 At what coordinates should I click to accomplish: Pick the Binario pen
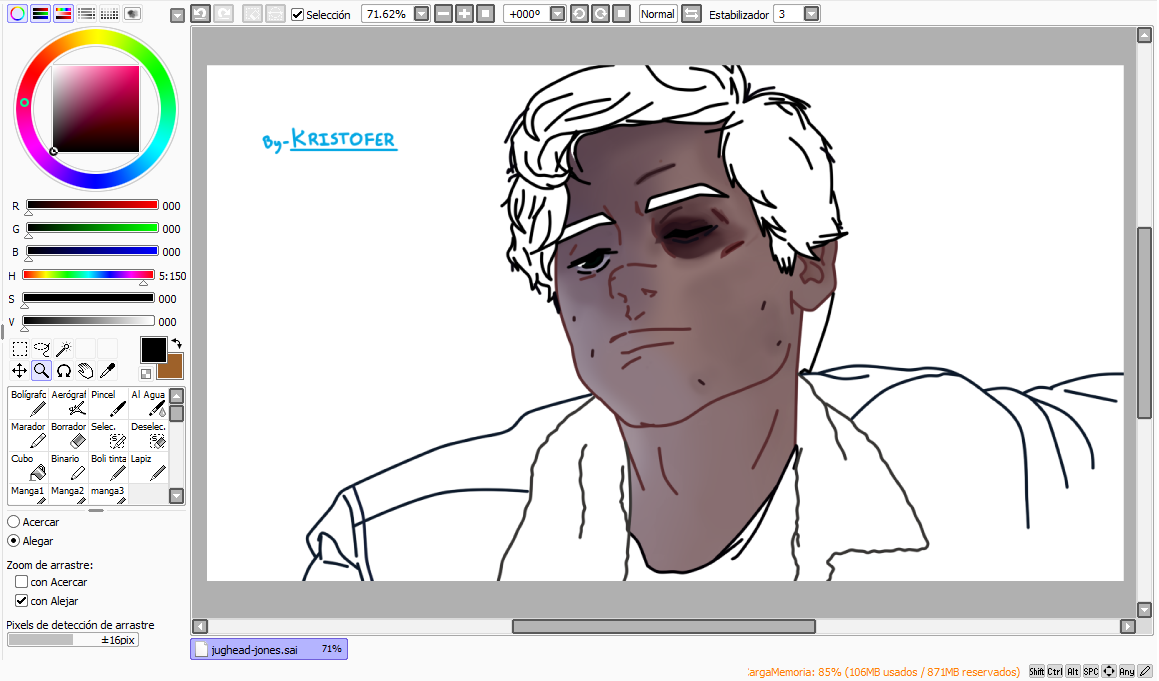[68, 467]
